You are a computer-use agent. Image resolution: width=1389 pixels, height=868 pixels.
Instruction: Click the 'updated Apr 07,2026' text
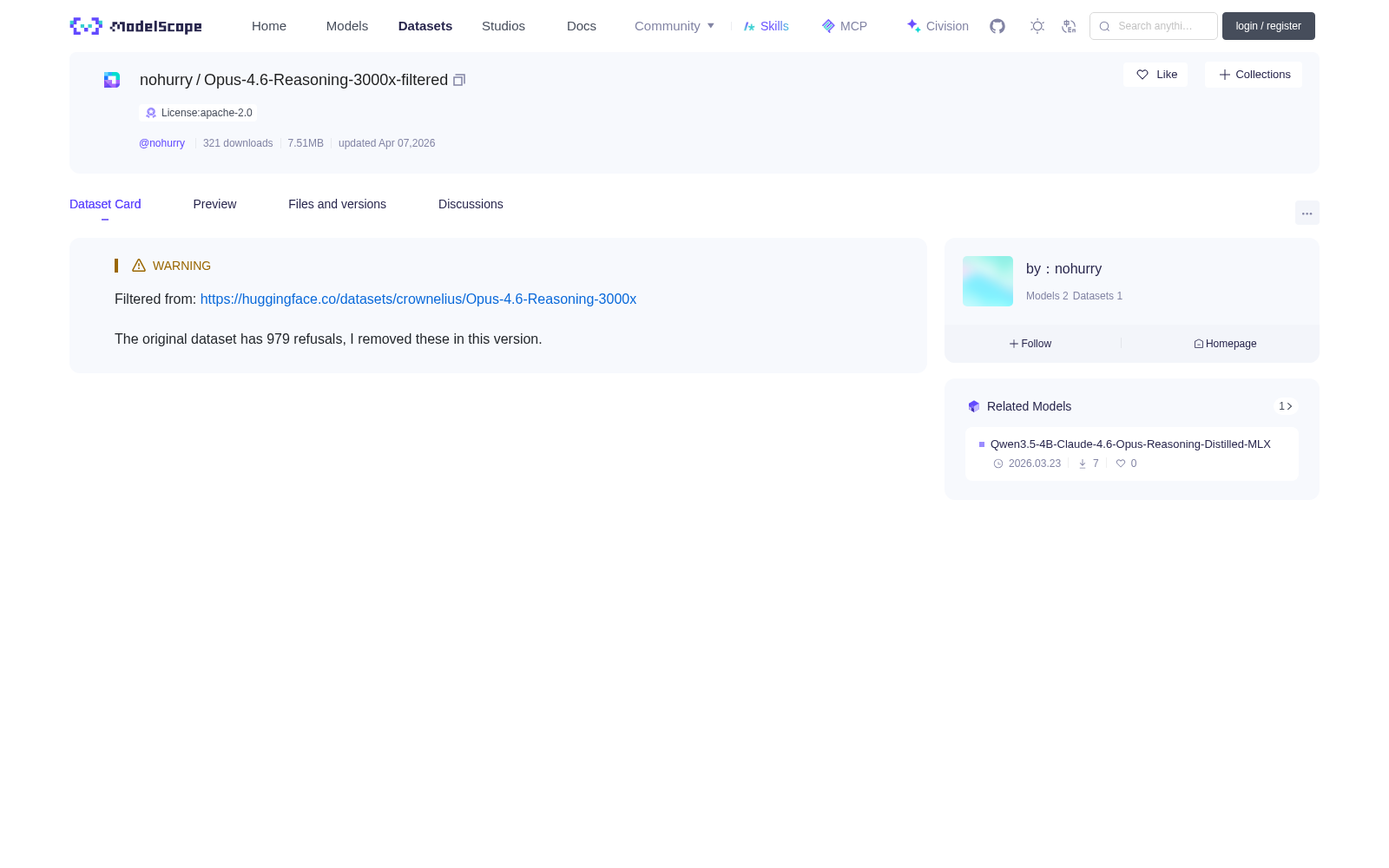386,143
